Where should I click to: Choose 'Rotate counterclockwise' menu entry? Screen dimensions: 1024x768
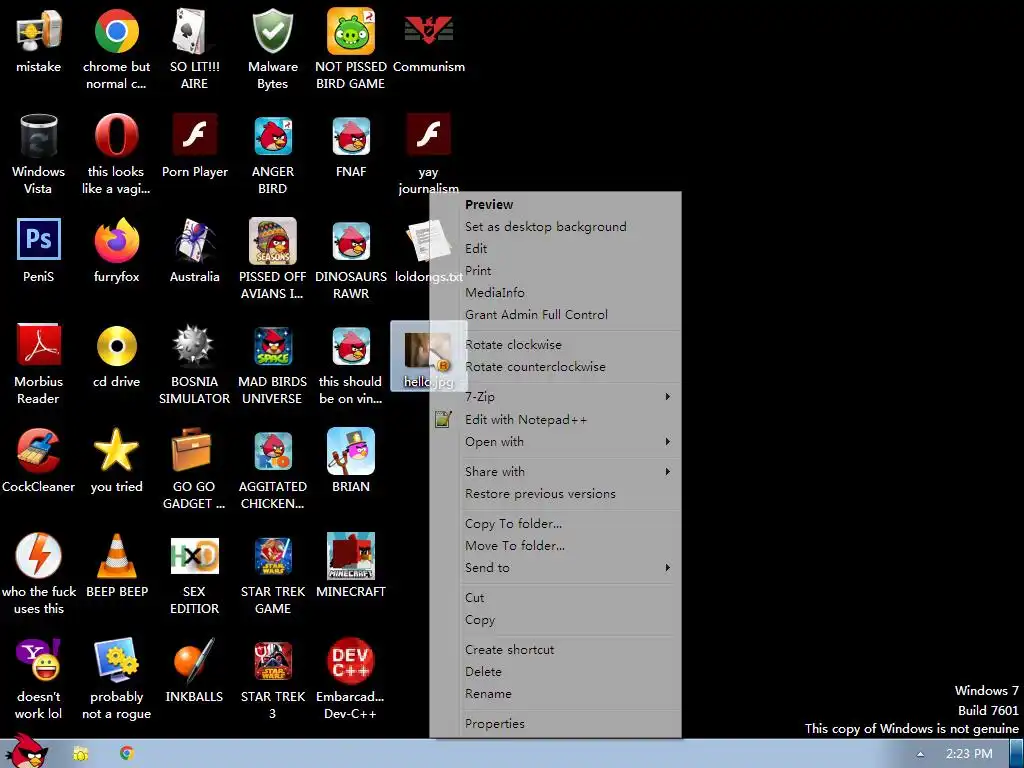click(x=555, y=366)
